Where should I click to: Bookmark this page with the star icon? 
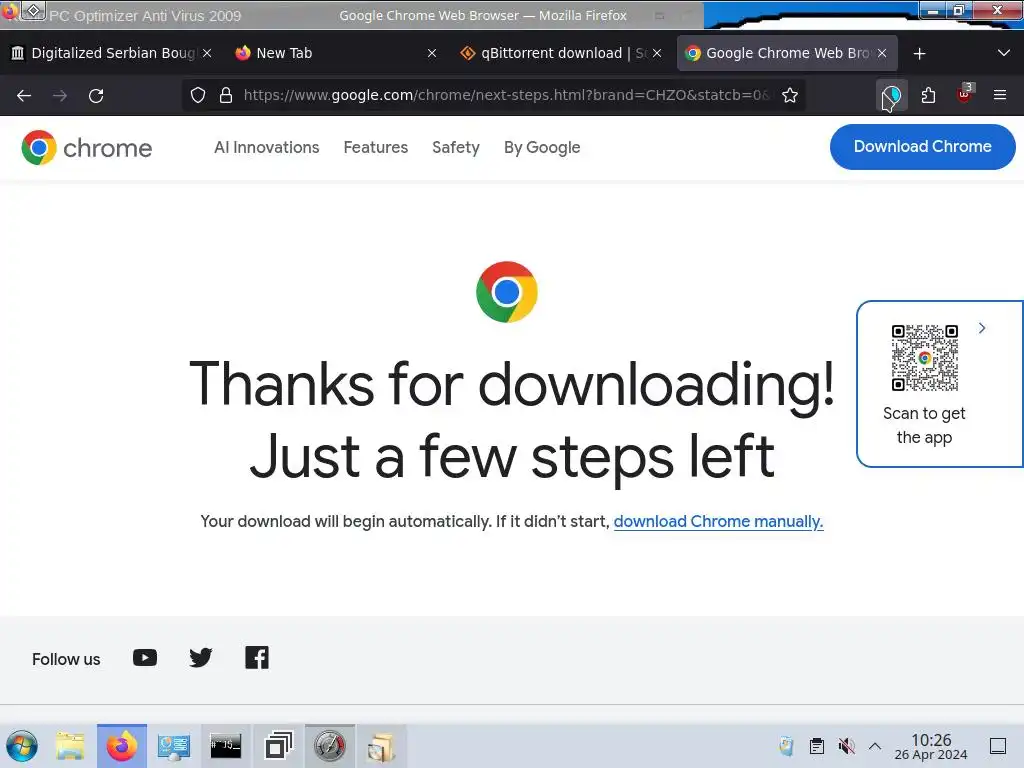[x=790, y=95]
